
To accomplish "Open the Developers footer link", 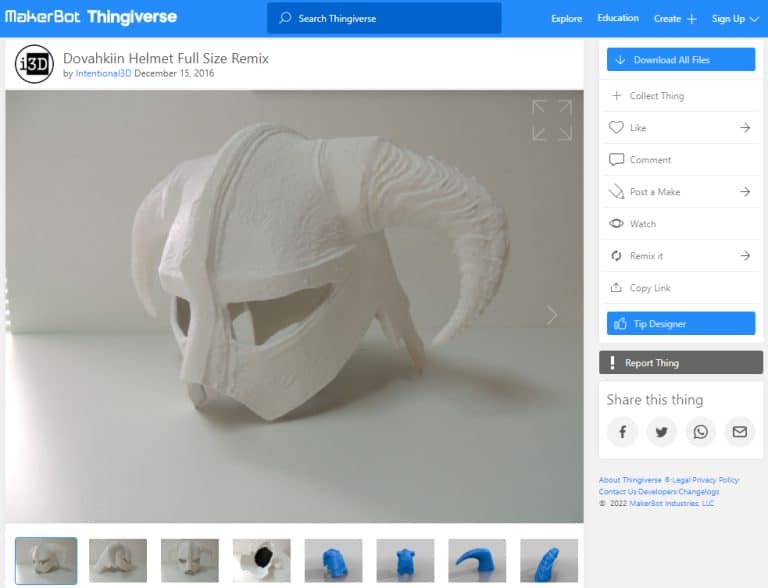I will pos(658,491).
